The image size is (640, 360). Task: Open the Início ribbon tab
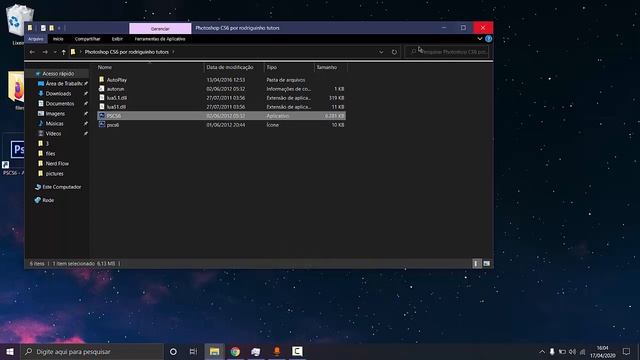click(58, 39)
